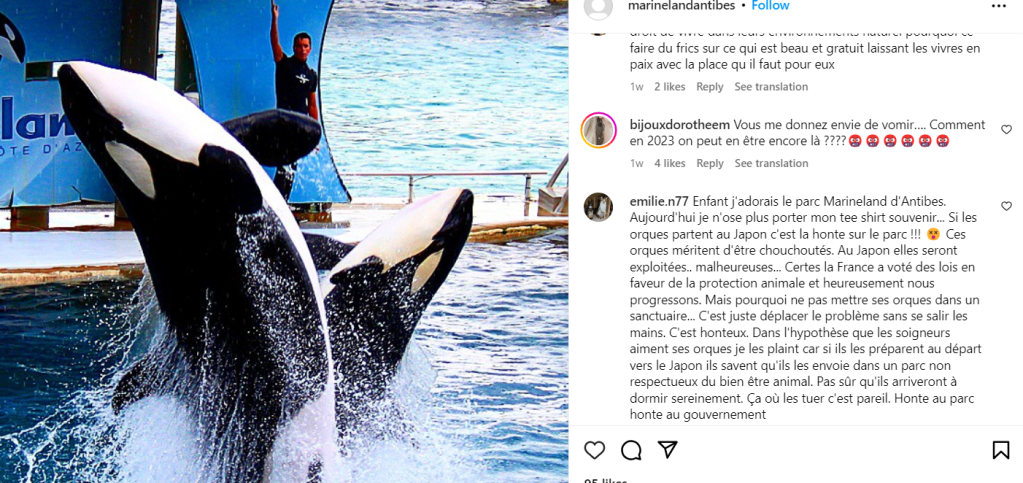Screen dimensions: 1023x483
Task: Open marinelandantibes profile avatar at top
Action: point(598,7)
